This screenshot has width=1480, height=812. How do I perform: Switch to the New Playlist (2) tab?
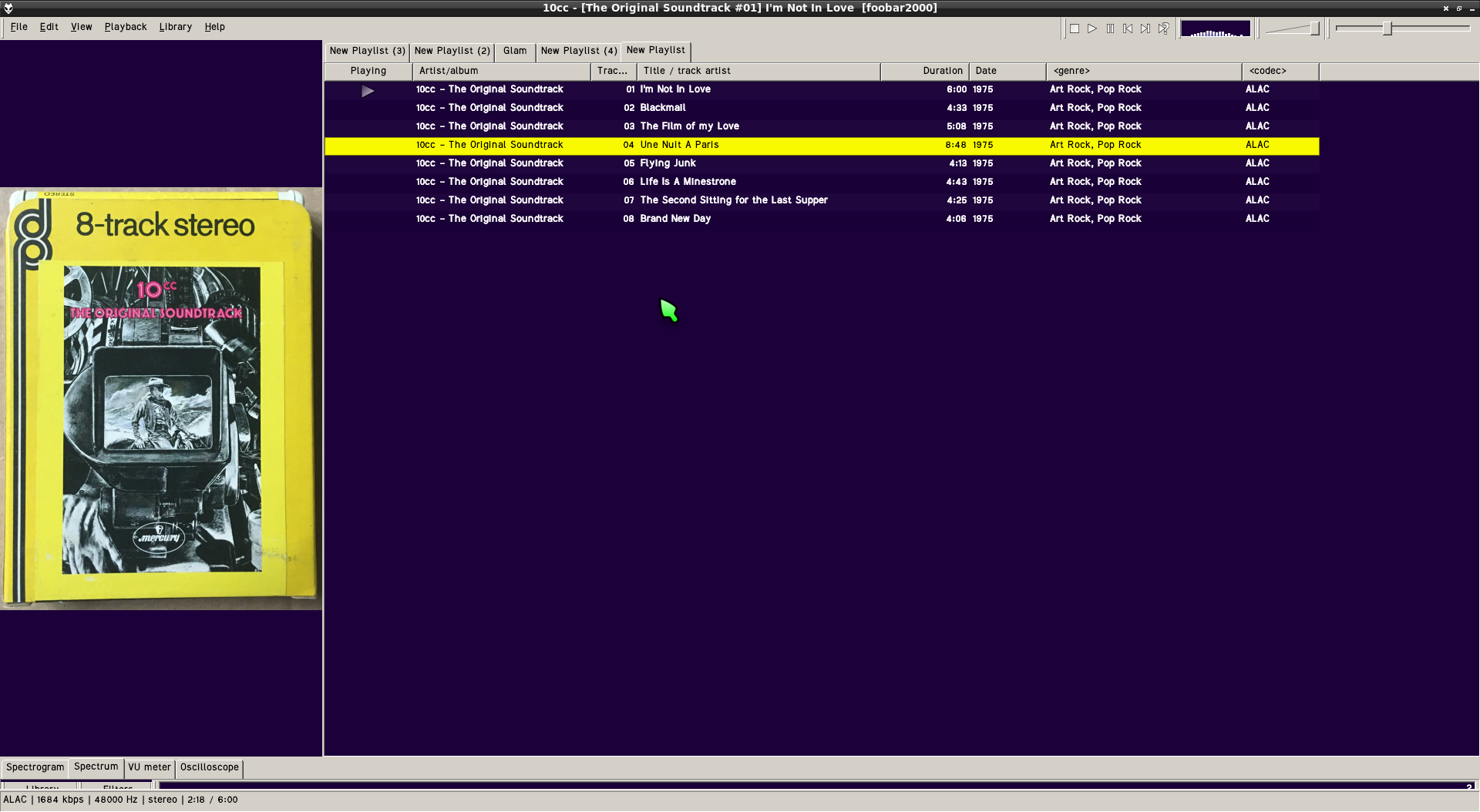pyautogui.click(x=452, y=51)
